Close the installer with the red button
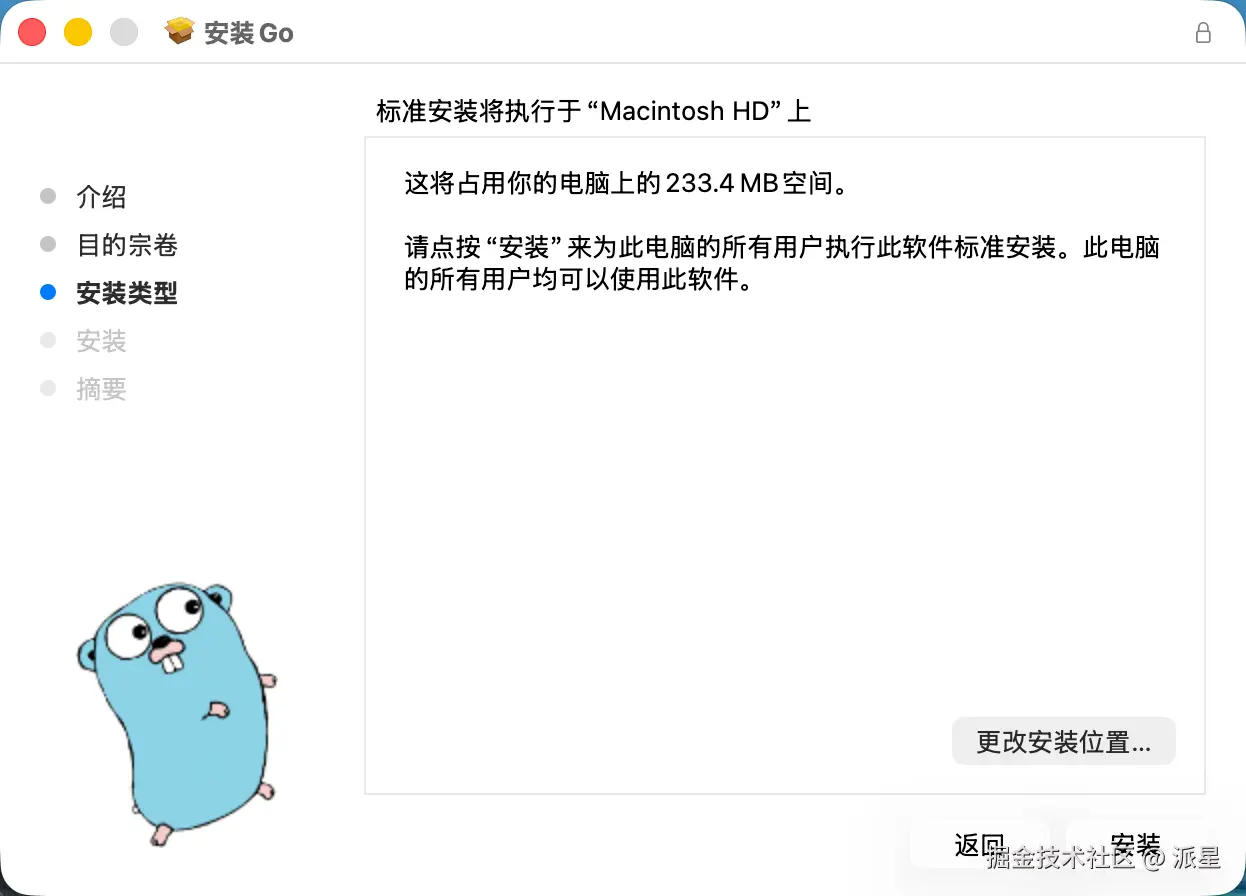Image resolution: width=1246 pixels, height=896 pixels. pos(33,32)
